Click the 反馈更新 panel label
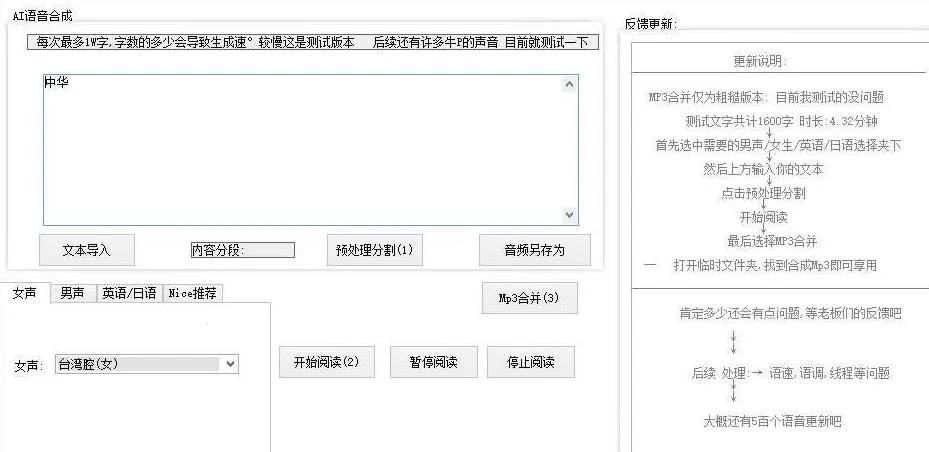Image resolution: width=929 pixels, height=452 pixels. 650,23
